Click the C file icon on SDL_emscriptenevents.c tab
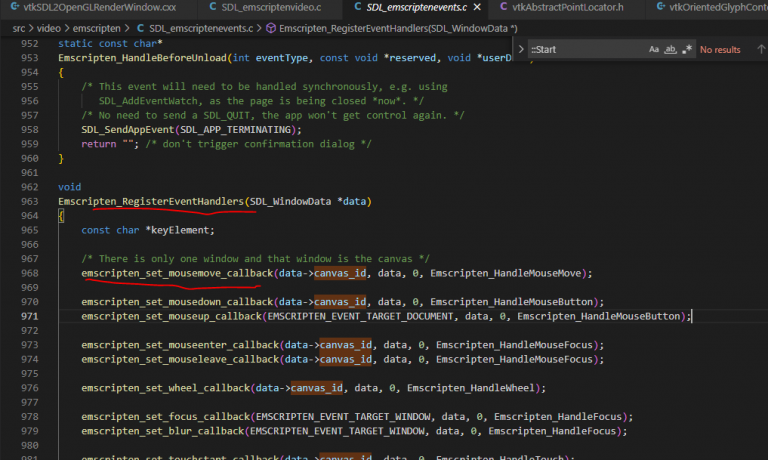Screen dimensions: 768x460 (358, 7)
